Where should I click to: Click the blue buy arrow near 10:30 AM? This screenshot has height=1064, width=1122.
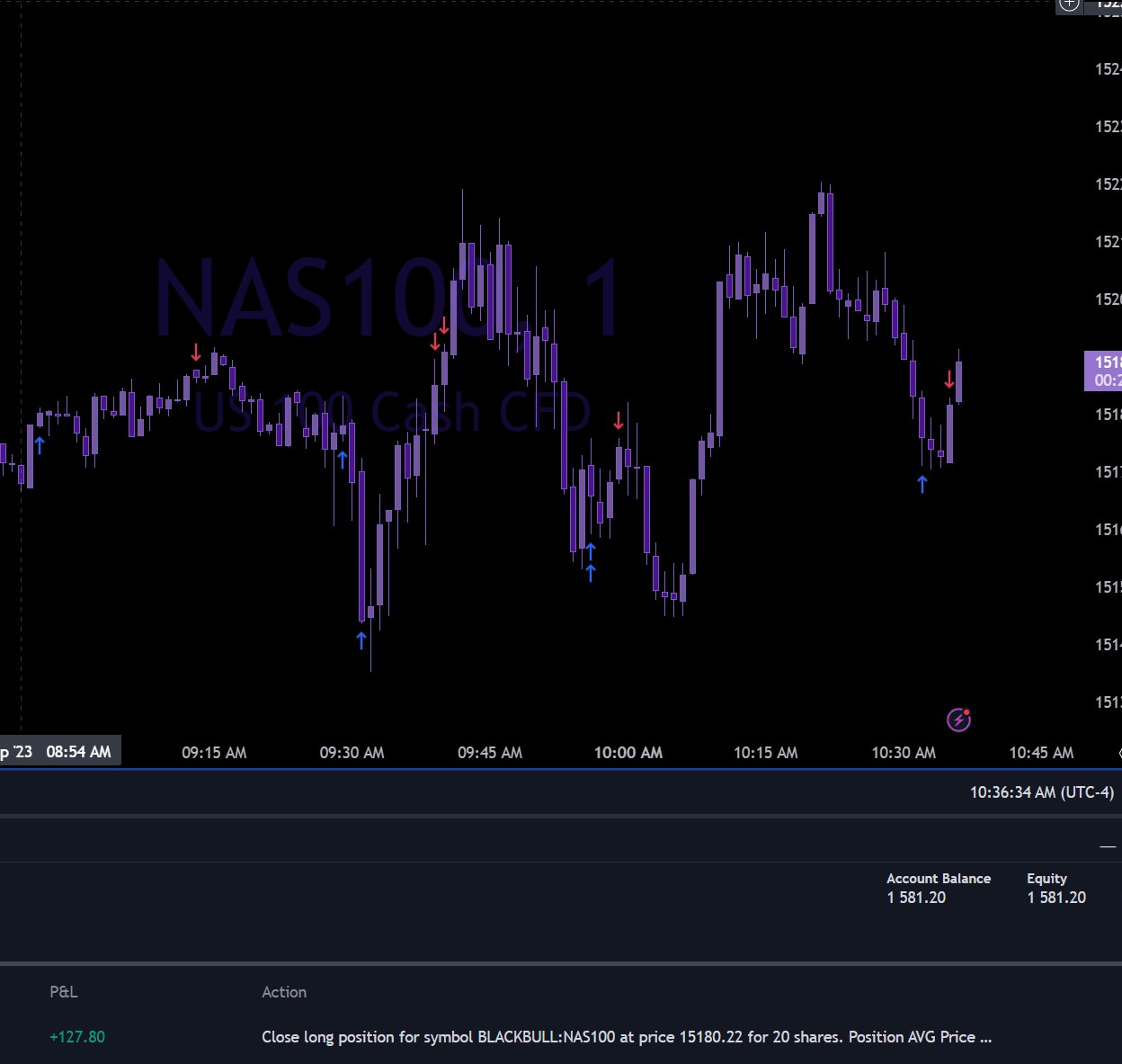(x=922, y=484)
